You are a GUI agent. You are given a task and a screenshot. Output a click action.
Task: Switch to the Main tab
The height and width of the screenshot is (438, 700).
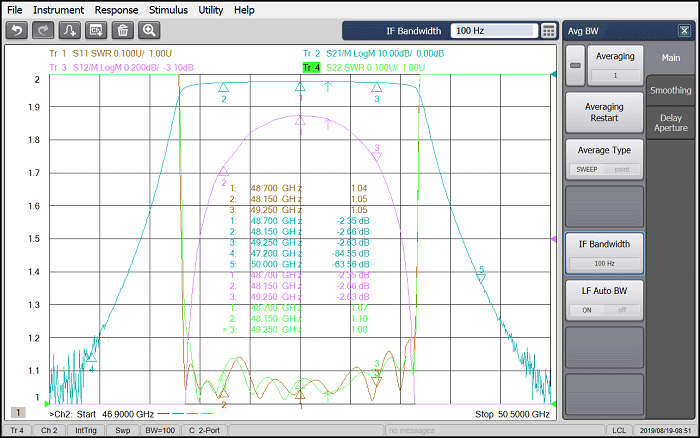pos(671,58)
